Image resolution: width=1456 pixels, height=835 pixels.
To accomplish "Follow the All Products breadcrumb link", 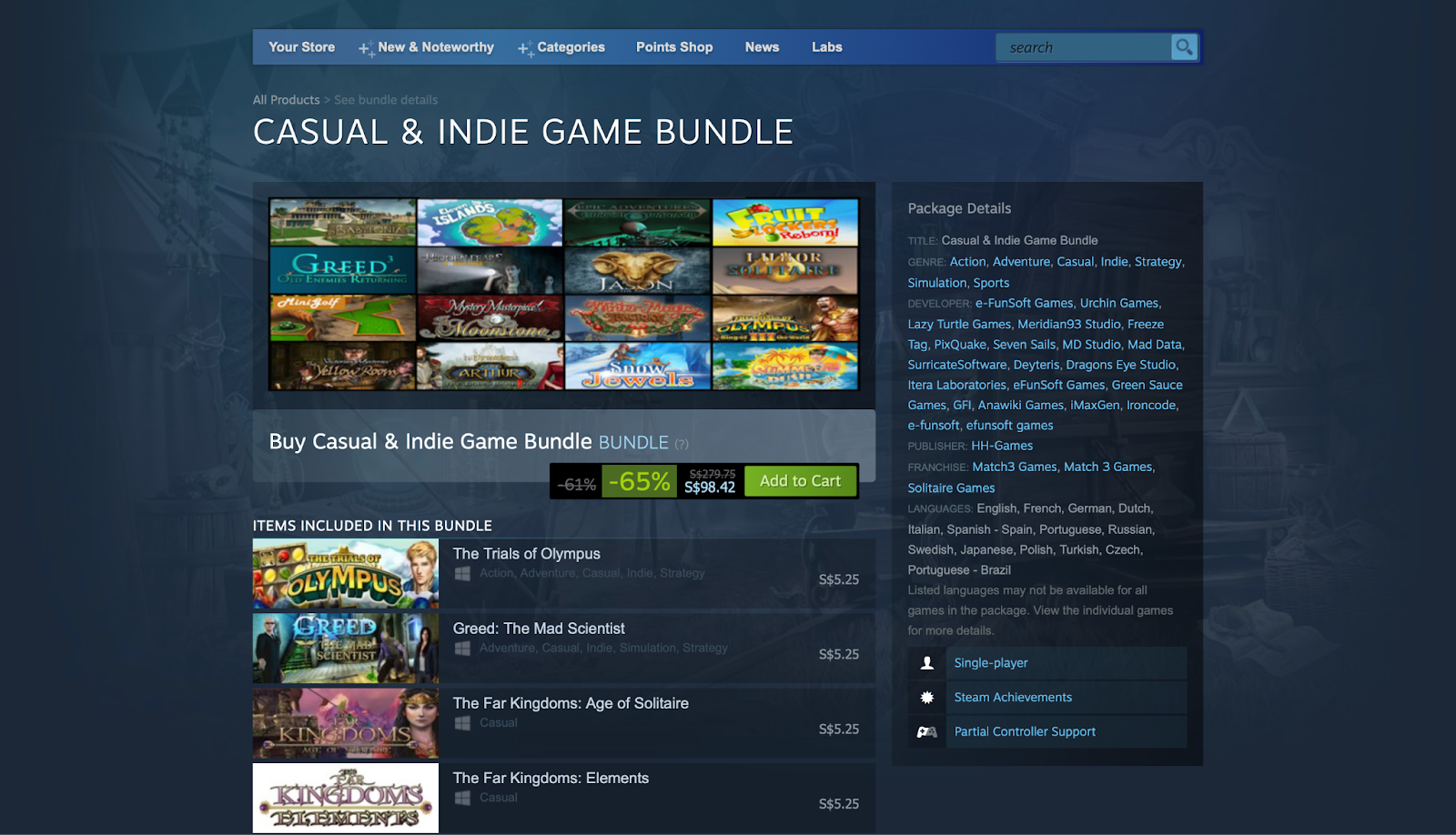I will pos(287,100).
